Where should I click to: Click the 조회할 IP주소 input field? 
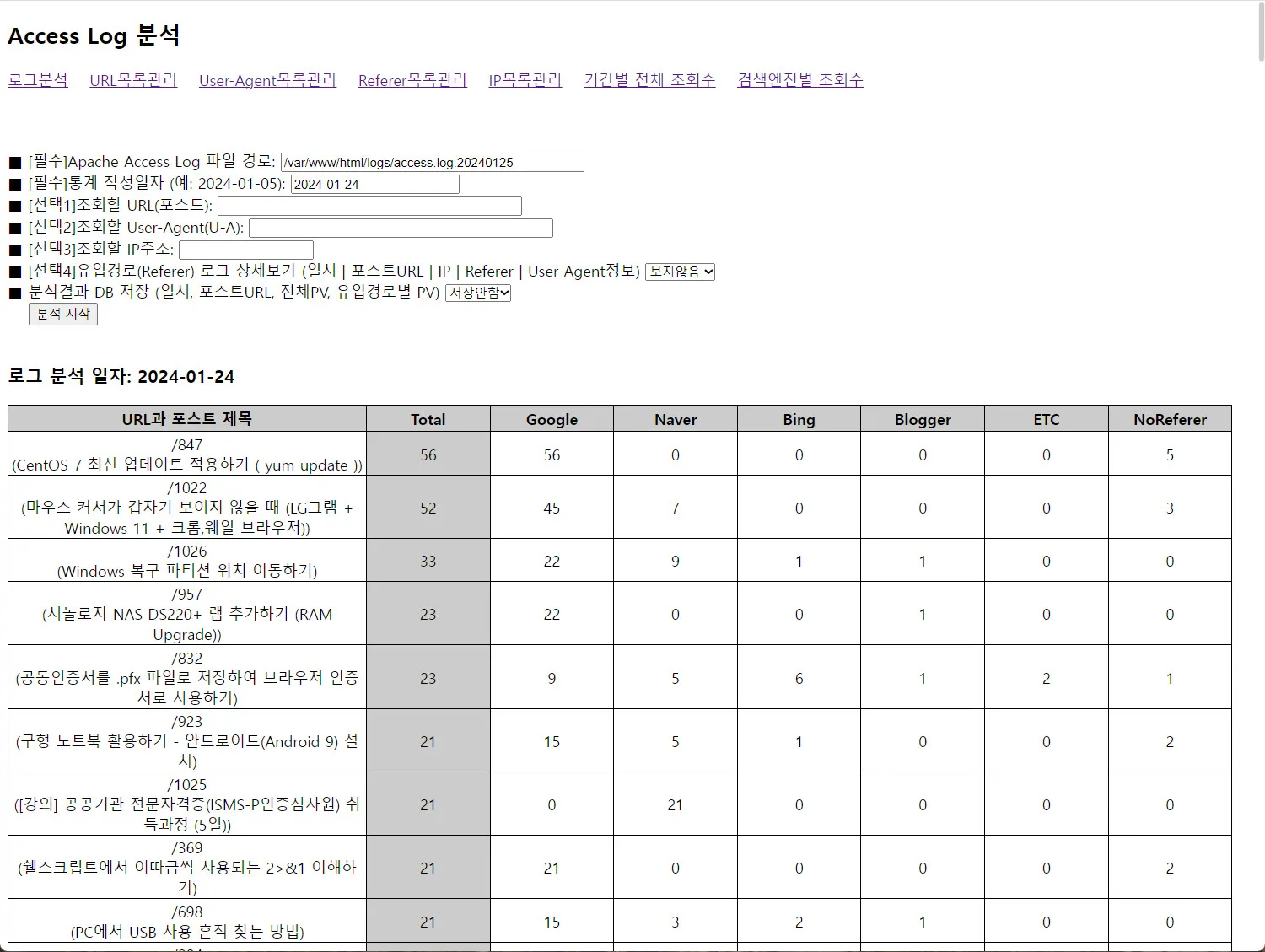click(246, 250)
